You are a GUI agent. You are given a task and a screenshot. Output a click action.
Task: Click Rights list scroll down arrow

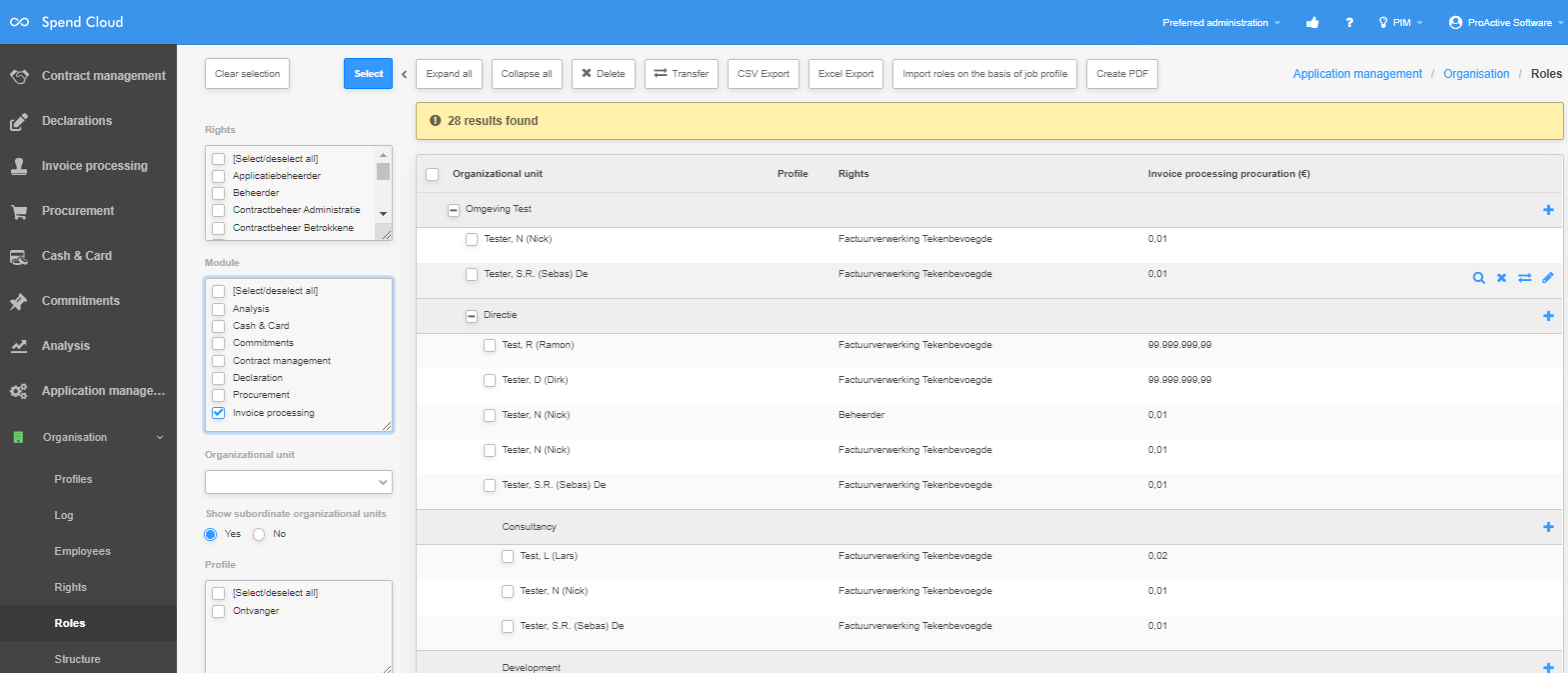383,213
